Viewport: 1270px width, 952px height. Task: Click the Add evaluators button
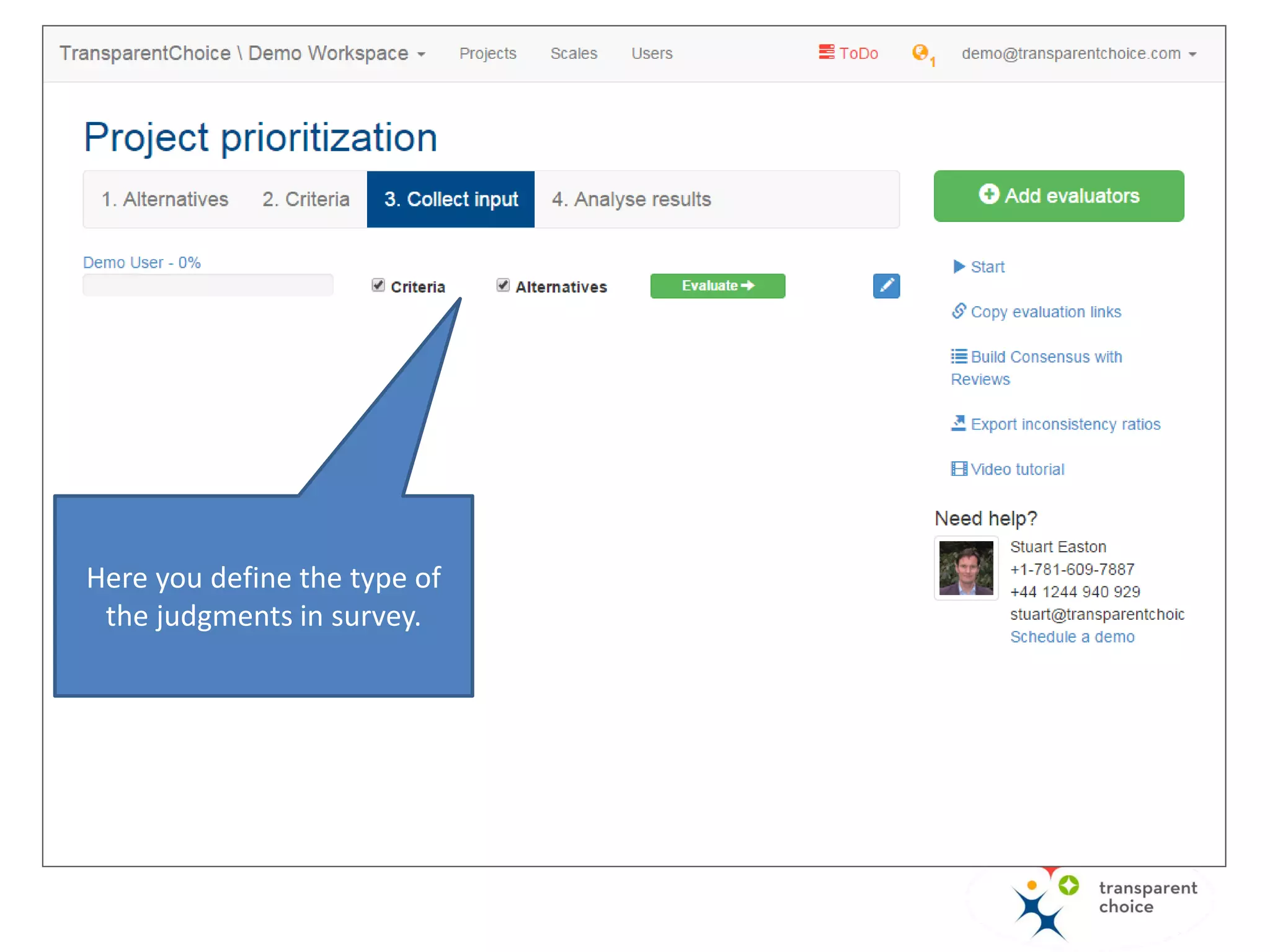[1059, 196]
